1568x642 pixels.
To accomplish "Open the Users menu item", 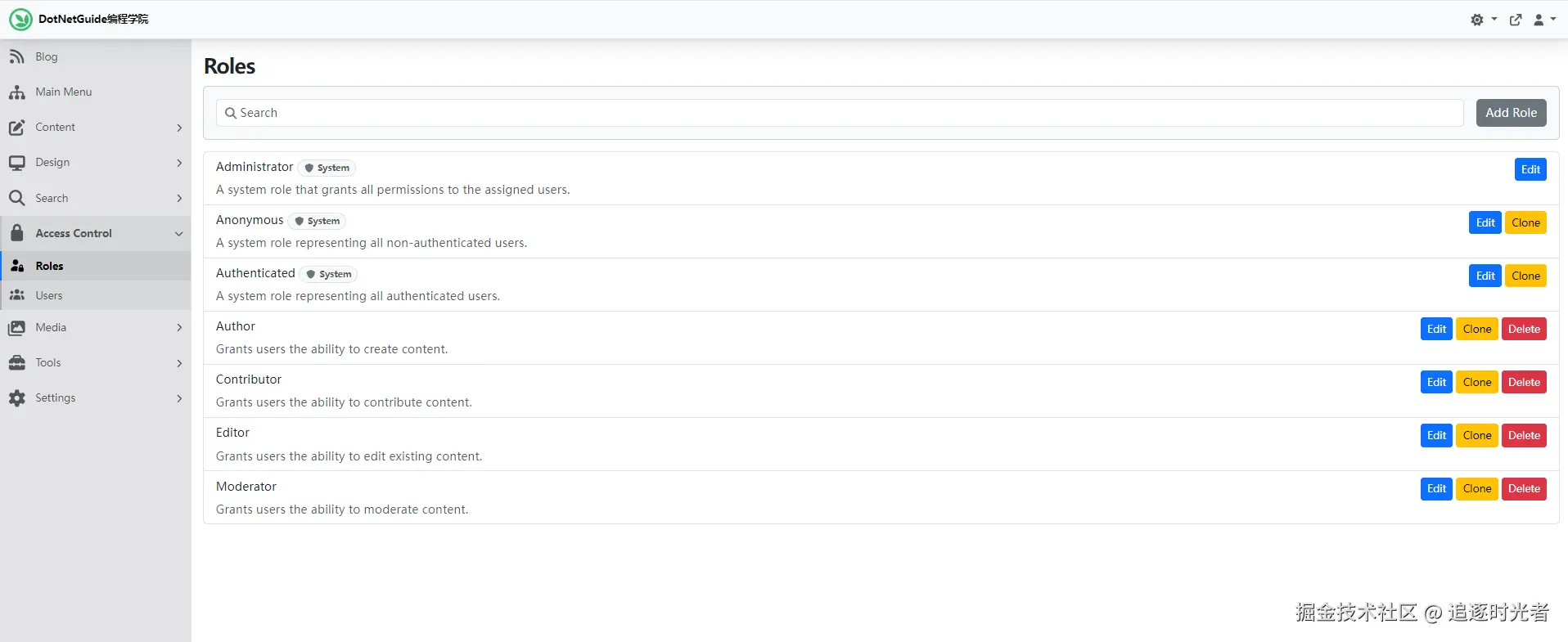I will (x=49, y=295).
